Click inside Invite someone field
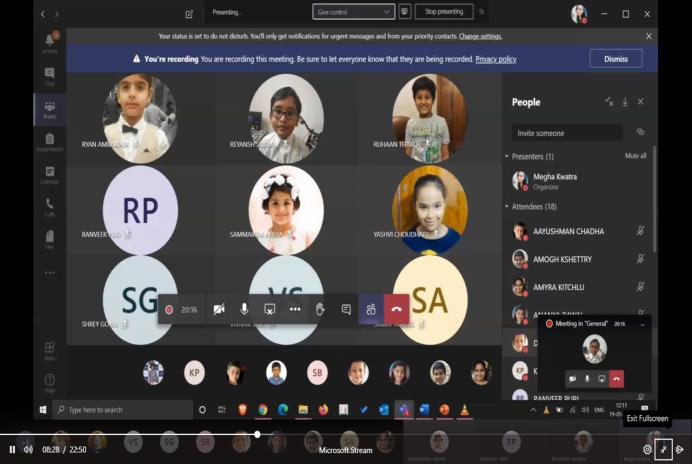692x464 pixels. [567, 132]
